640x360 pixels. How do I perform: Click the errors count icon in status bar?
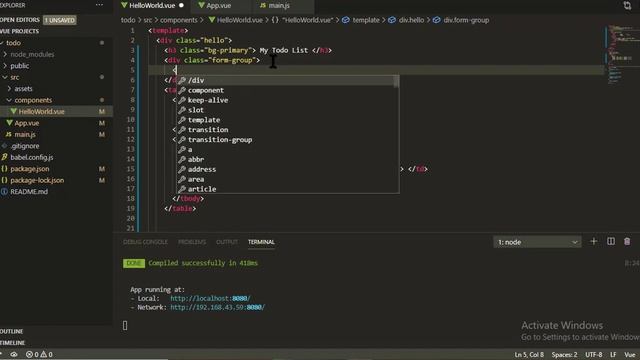[x=29, y=354]
